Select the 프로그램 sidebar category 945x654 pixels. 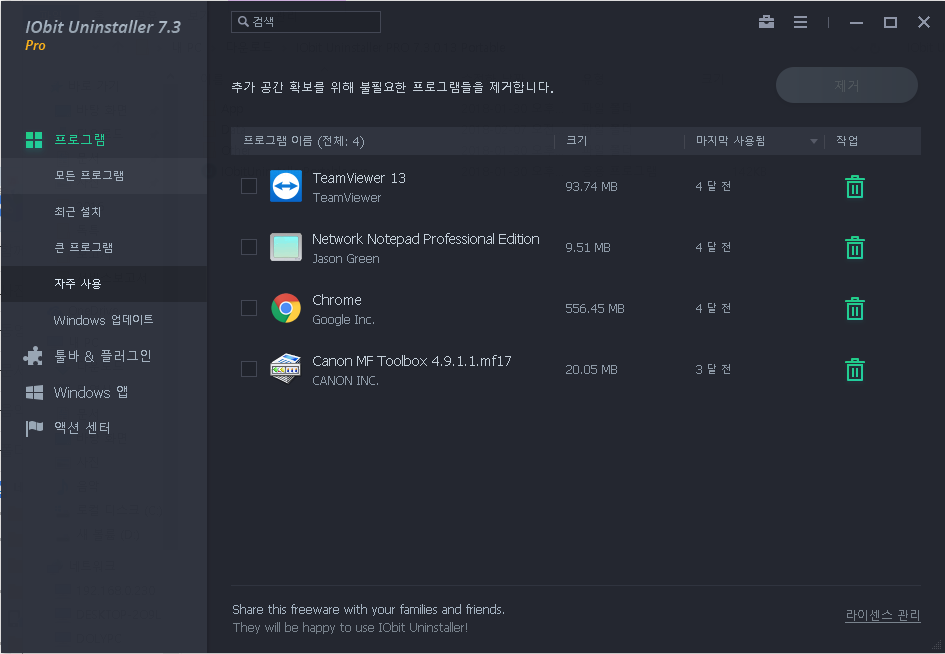80,140
